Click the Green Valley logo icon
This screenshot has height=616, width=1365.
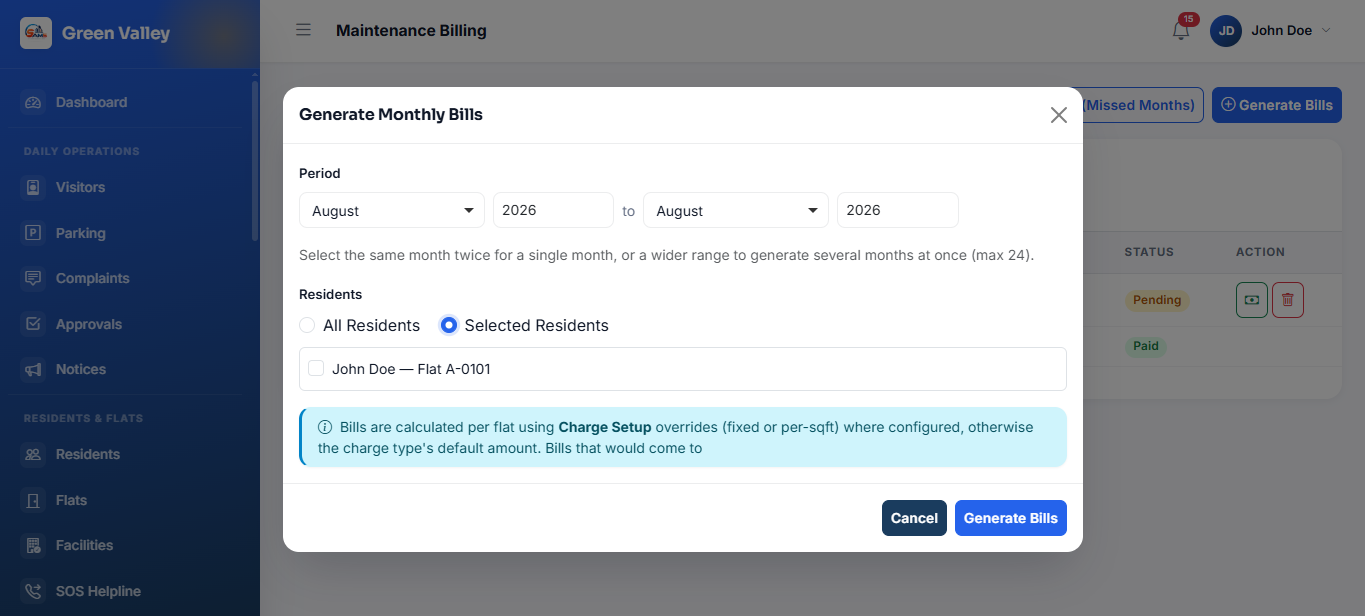(x=36, y=33)
